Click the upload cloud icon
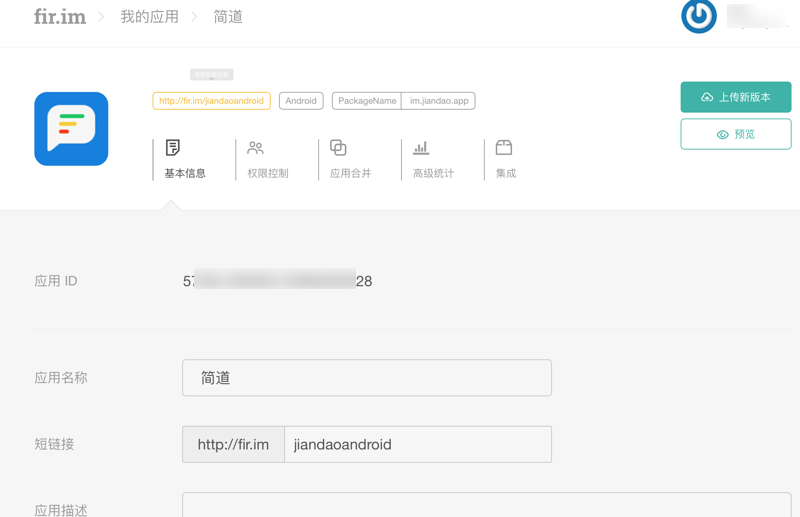The height and width of the screenshot is (517, 800). click(707, 98)
